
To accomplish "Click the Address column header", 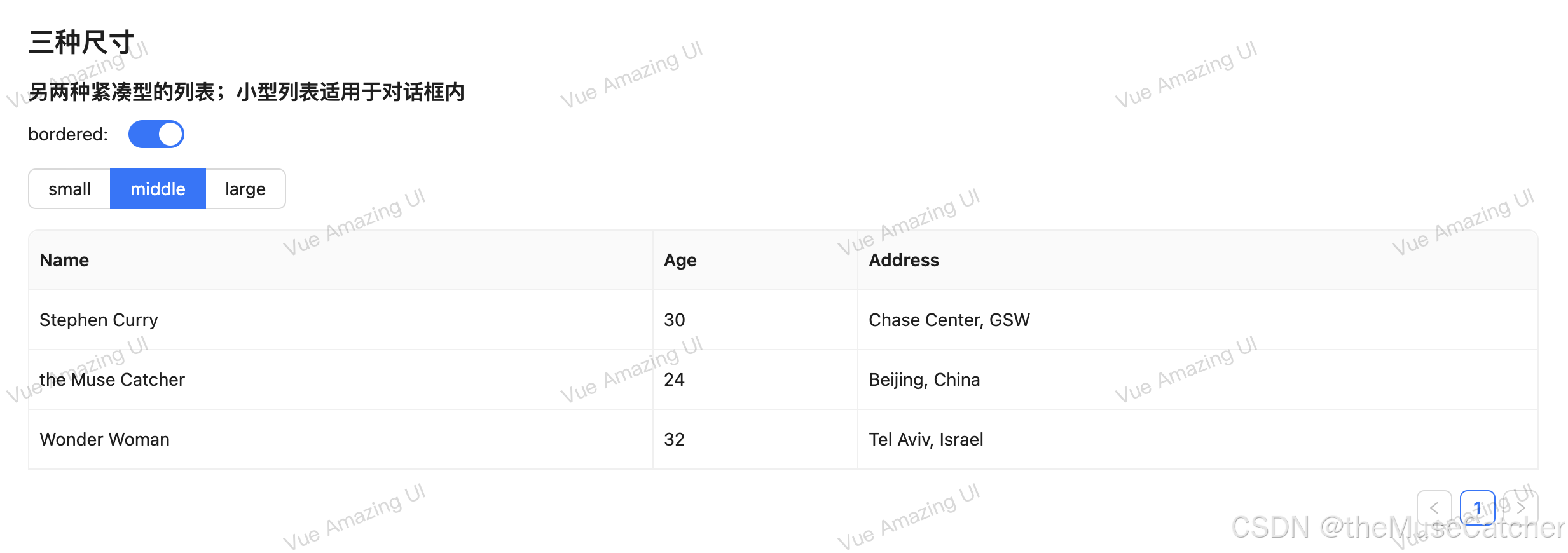I will 904,260.
